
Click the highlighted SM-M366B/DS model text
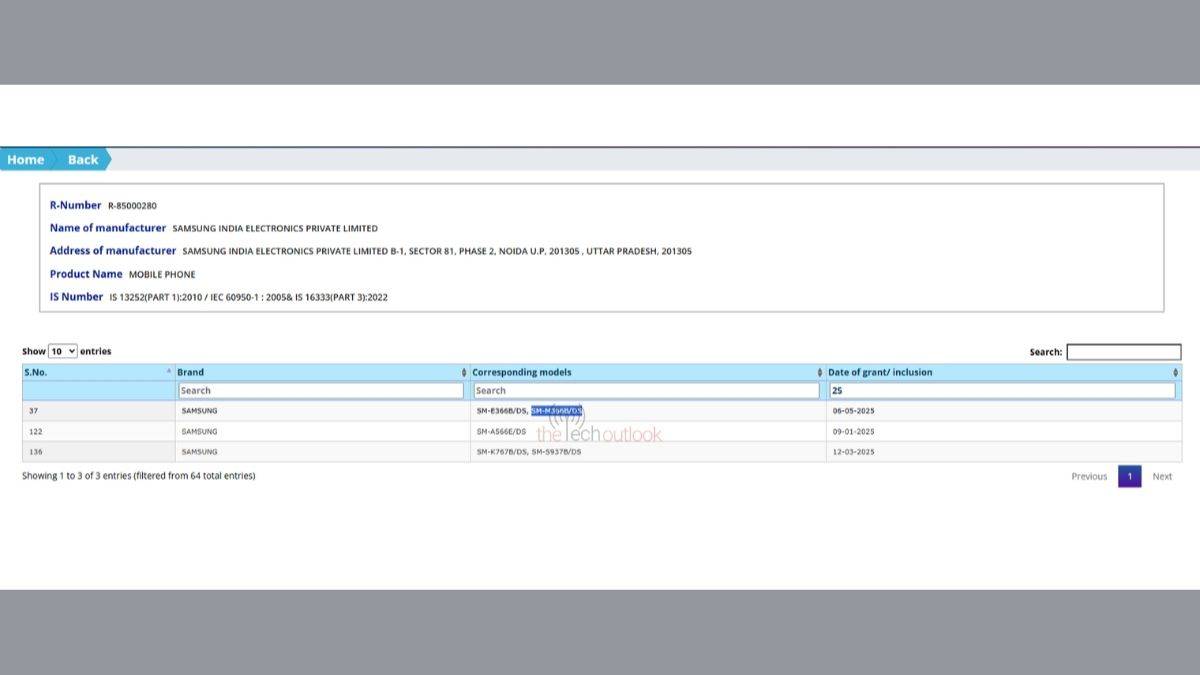click(x=557, y=411)
